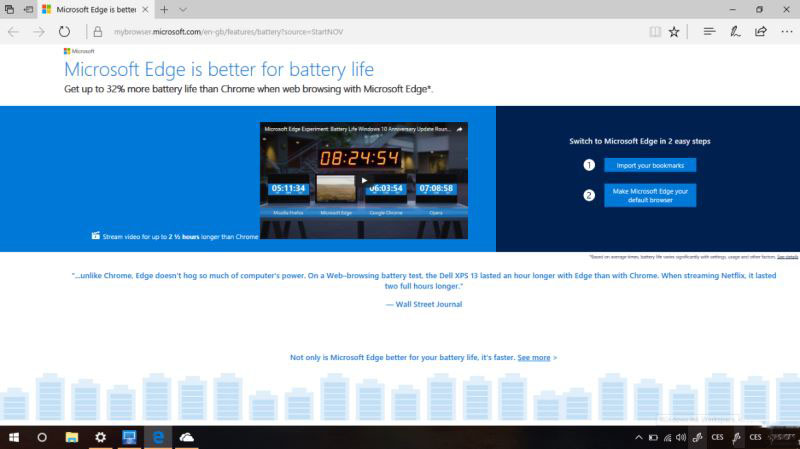Play the battery life experiment video

tap(364, 180)
